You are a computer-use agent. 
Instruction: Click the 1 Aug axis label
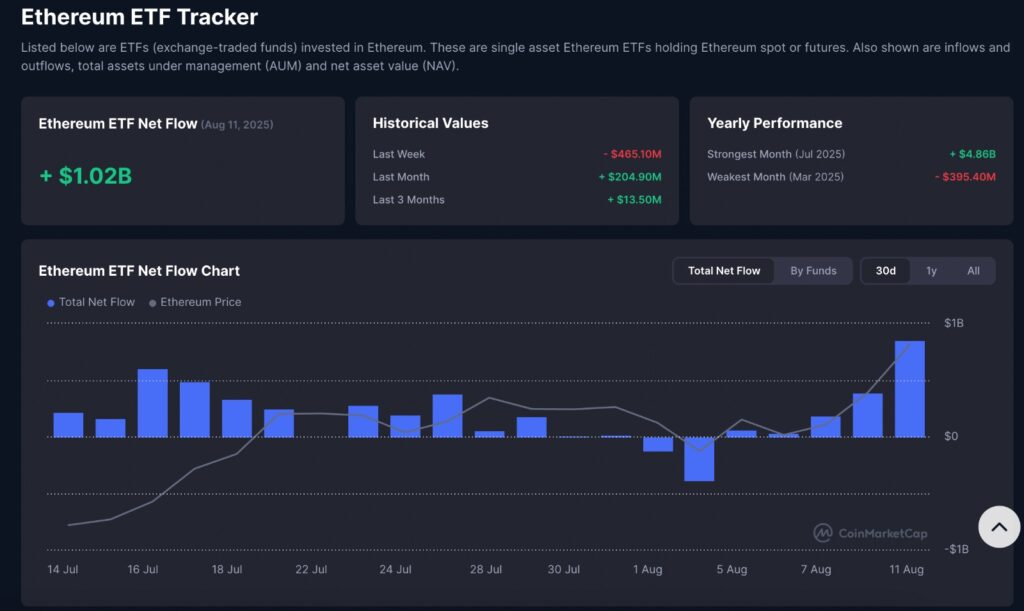[x=647, y=569]
